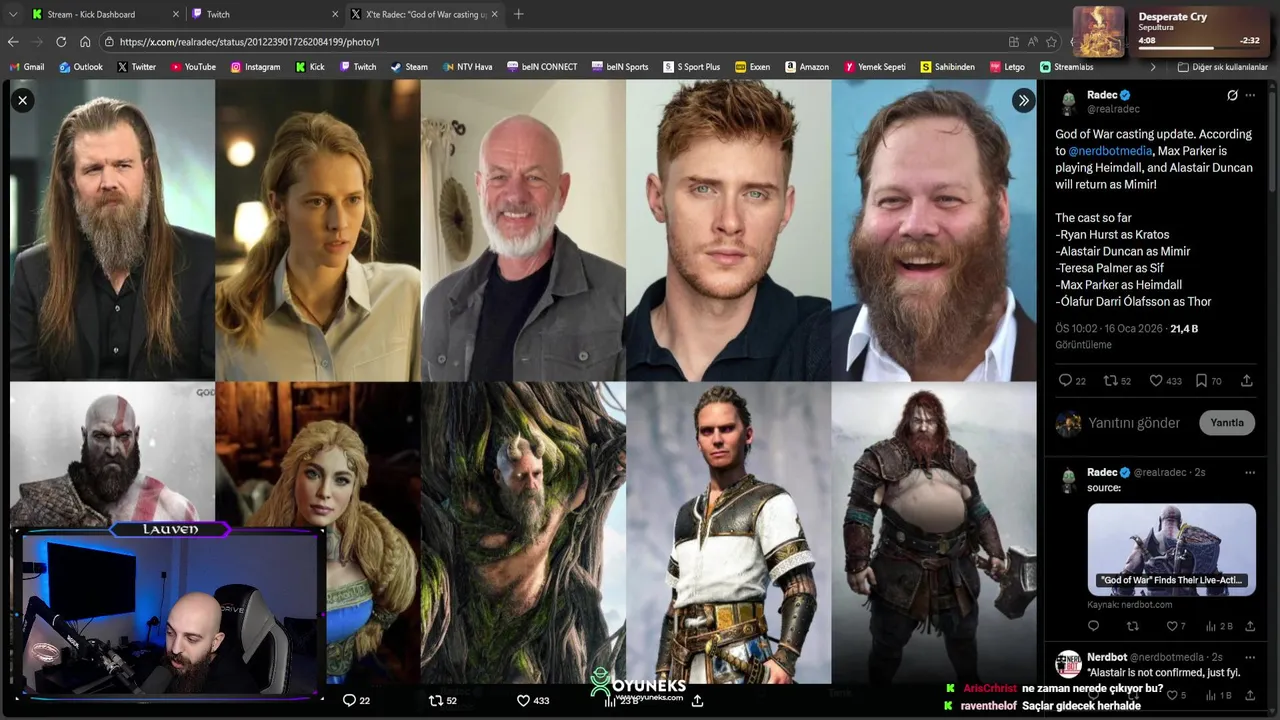Click the share icon under the photo
The image size is (1280, 720).
pyautogui.click(x=697, y=700)
